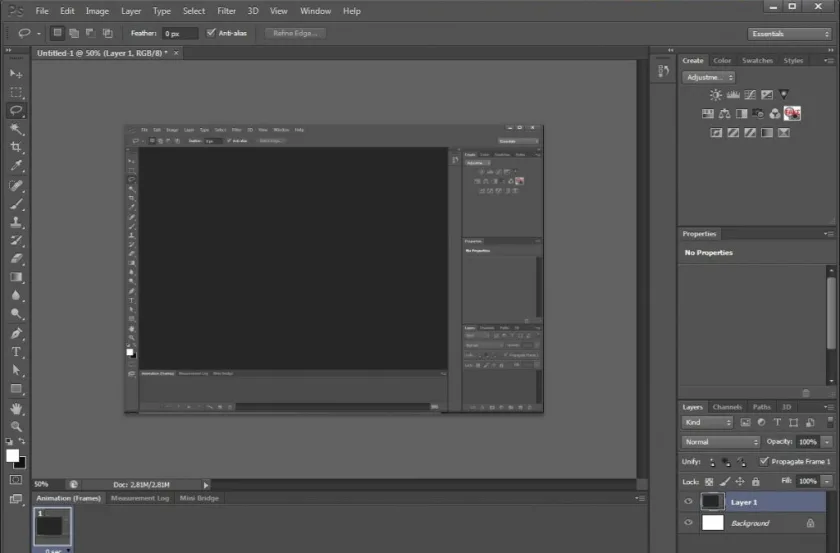Switch to the Mini Bridge tab
This screenshot has height=553, width=840.
[x=199, y=498]
